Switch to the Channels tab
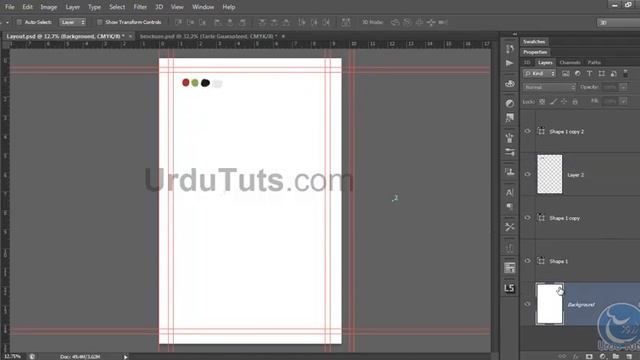This screenshot has height=360, width=640. pos(570,62)
